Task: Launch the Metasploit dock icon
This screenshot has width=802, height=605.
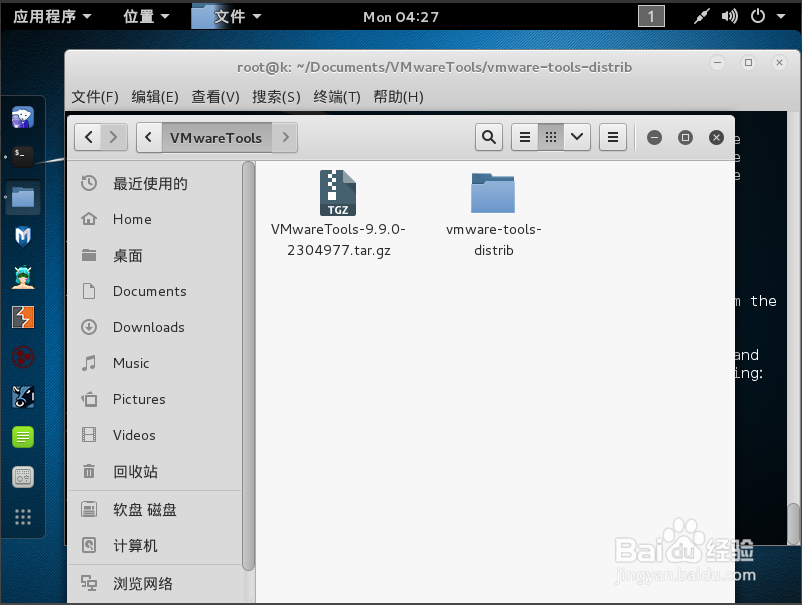Action: [23, 236]
